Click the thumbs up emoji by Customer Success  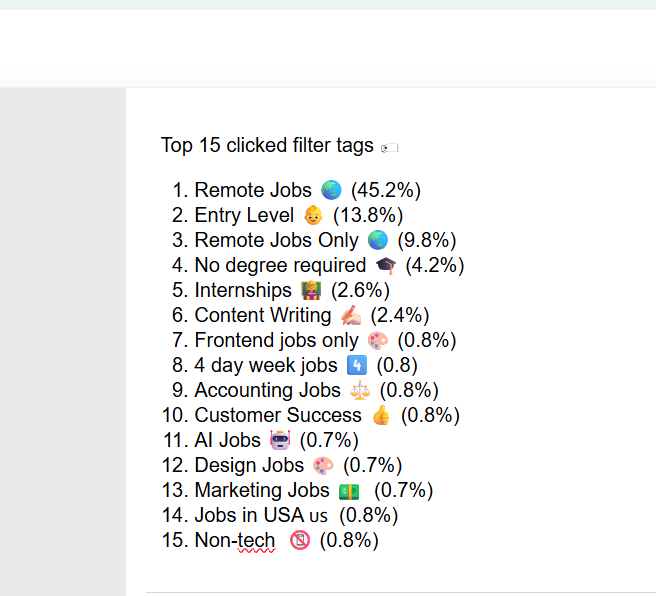click(381, 416)
